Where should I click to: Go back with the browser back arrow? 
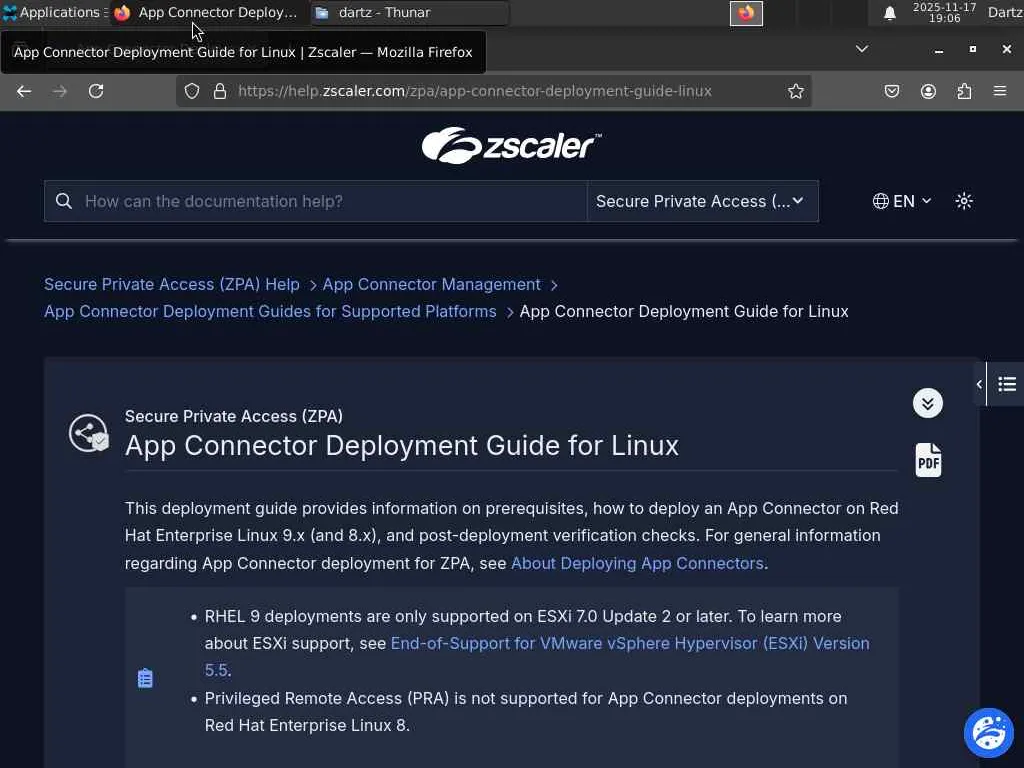coord(24,91)
